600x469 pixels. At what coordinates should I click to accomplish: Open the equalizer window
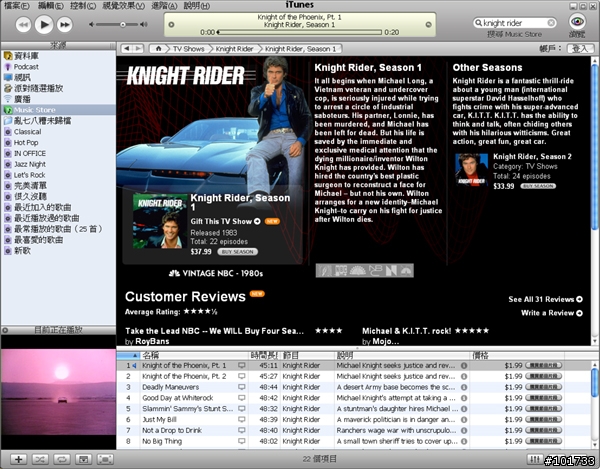[535, 459]
